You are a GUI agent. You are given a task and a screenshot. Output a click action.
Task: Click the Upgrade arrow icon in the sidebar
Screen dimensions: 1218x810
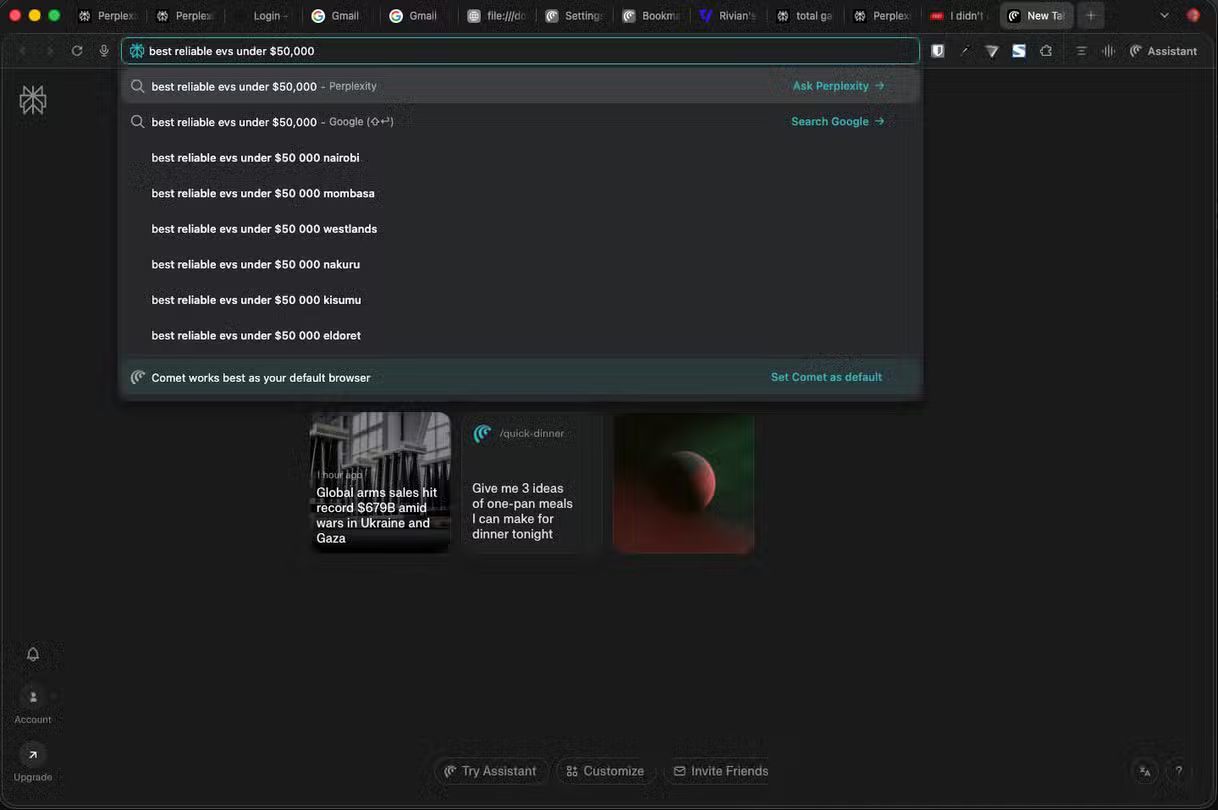(32, 754)
